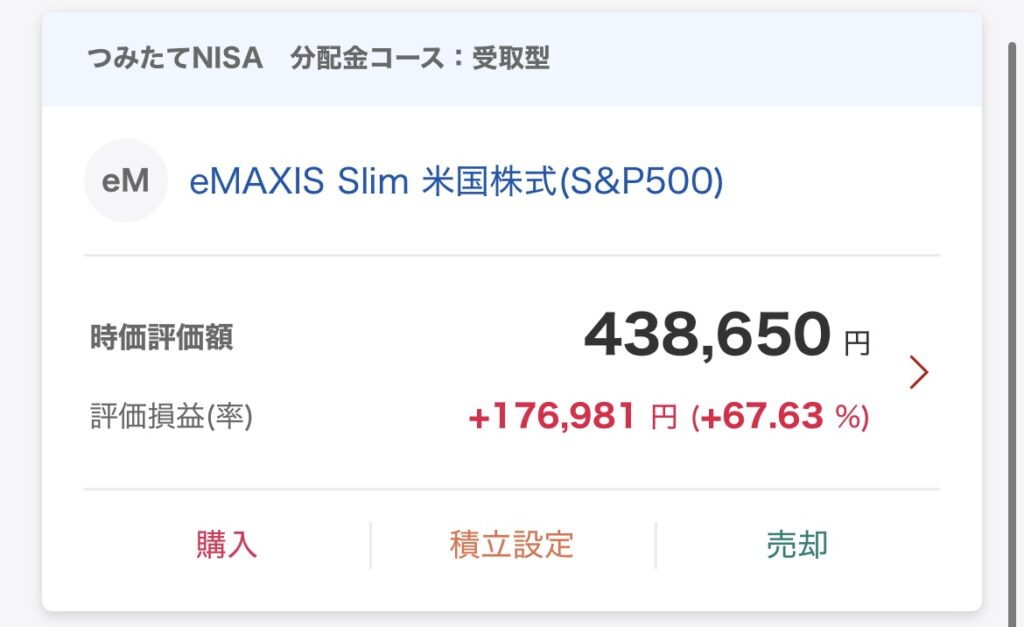Expand details with the red chevron arrow
This screenshot has width=1024, height=627.
pos(919,372)
